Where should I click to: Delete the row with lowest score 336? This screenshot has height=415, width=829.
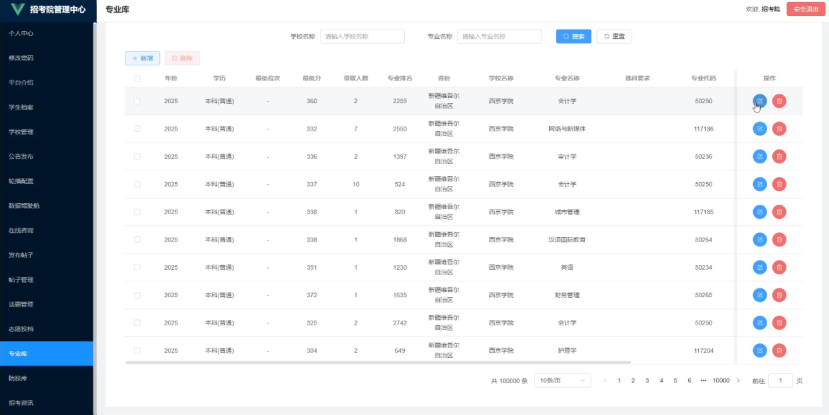tap(779, 156)
